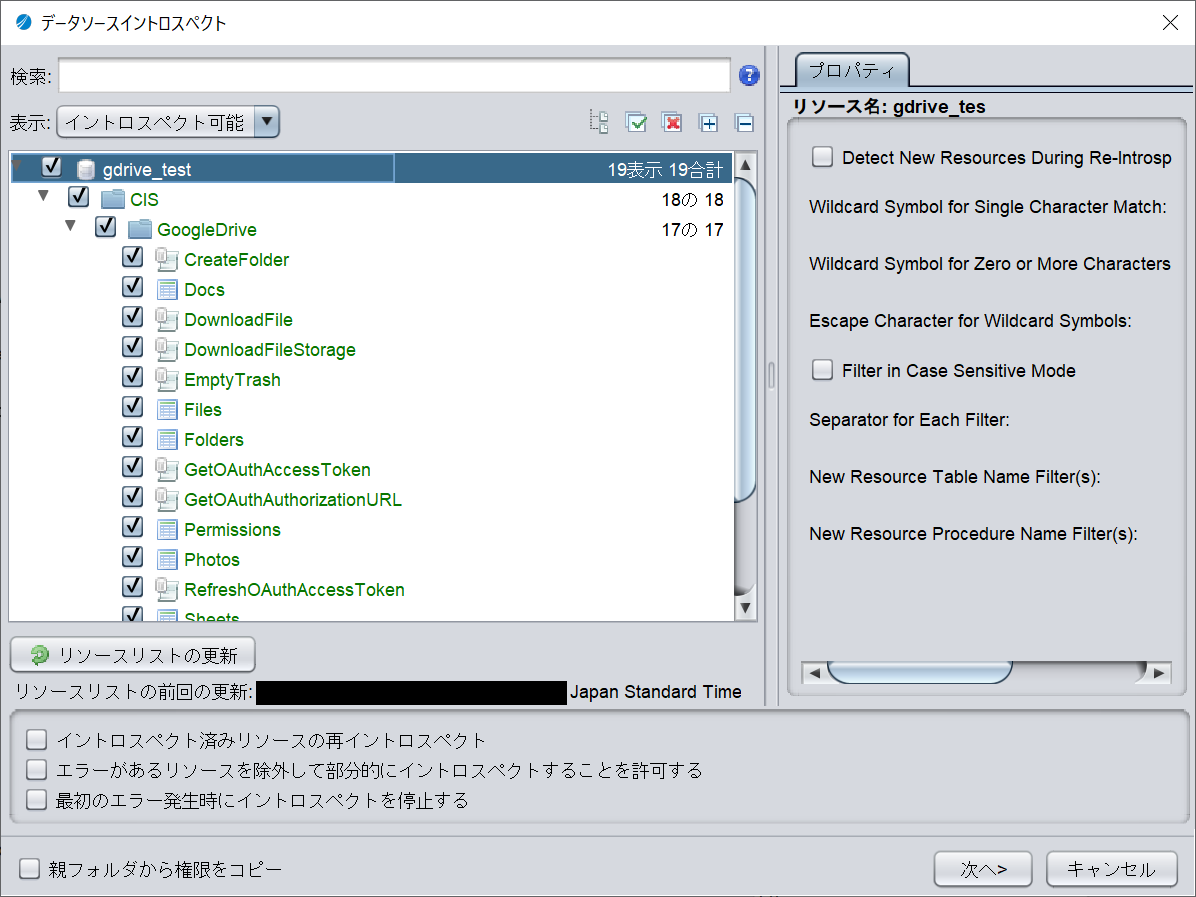Click the Permissions table icon
The image size is (1196, 897).
[167, 529]
